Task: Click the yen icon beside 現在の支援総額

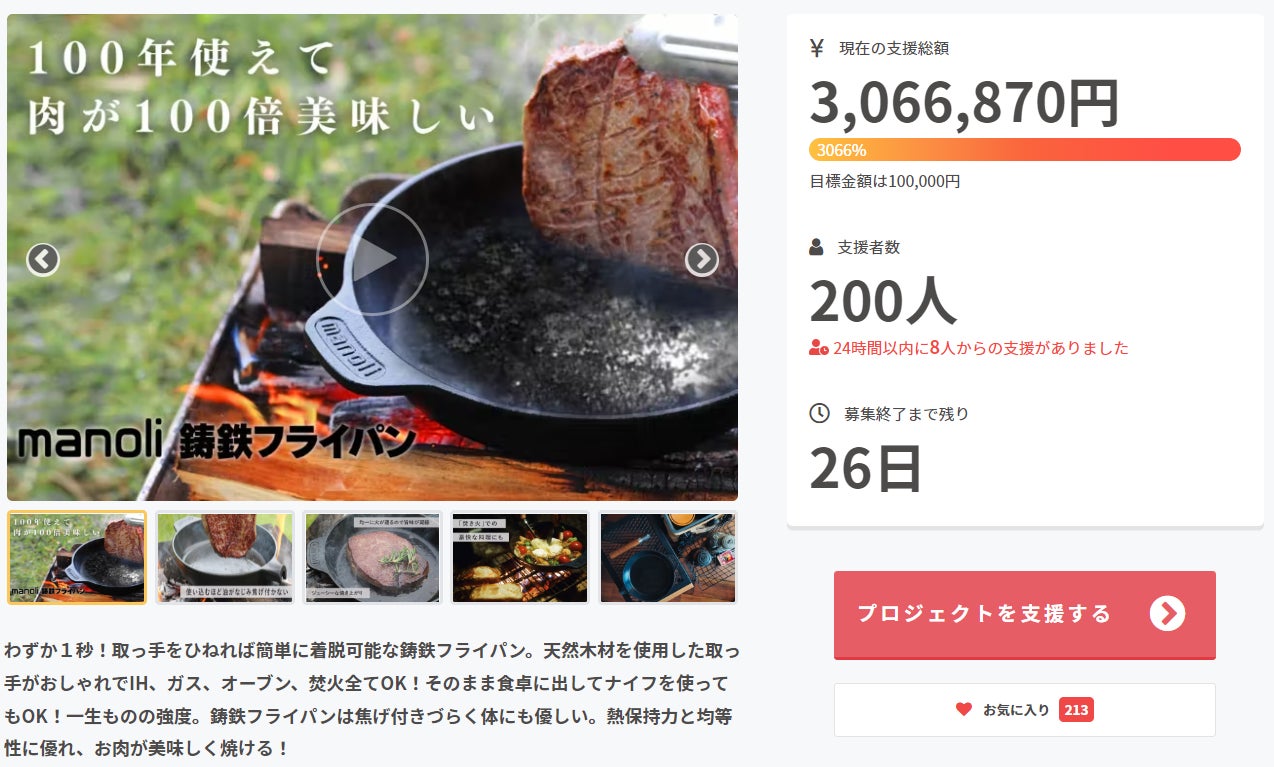Action: pos(816,47)
